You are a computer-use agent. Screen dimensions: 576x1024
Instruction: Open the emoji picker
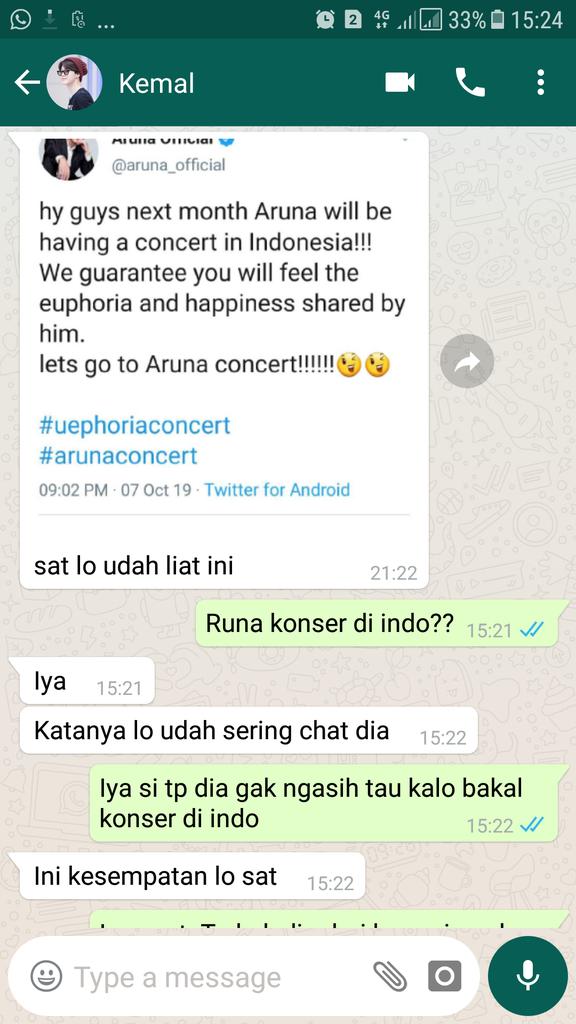coord(47,977)
